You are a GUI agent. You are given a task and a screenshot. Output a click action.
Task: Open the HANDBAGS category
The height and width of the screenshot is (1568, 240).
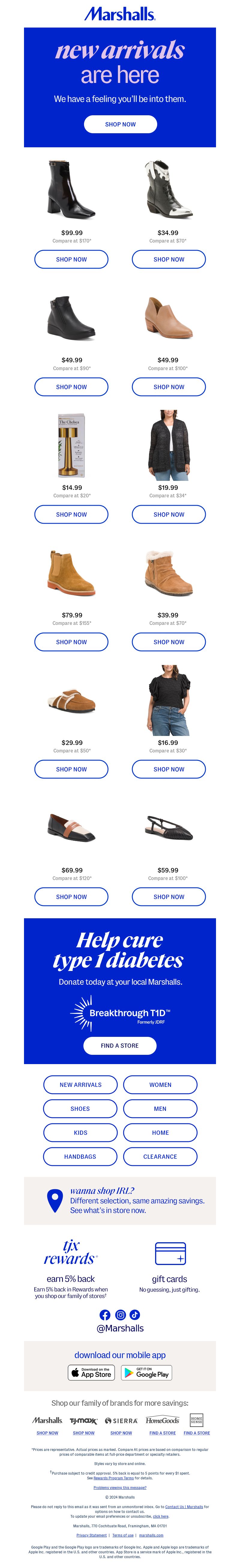click(x=80, y=1157)
